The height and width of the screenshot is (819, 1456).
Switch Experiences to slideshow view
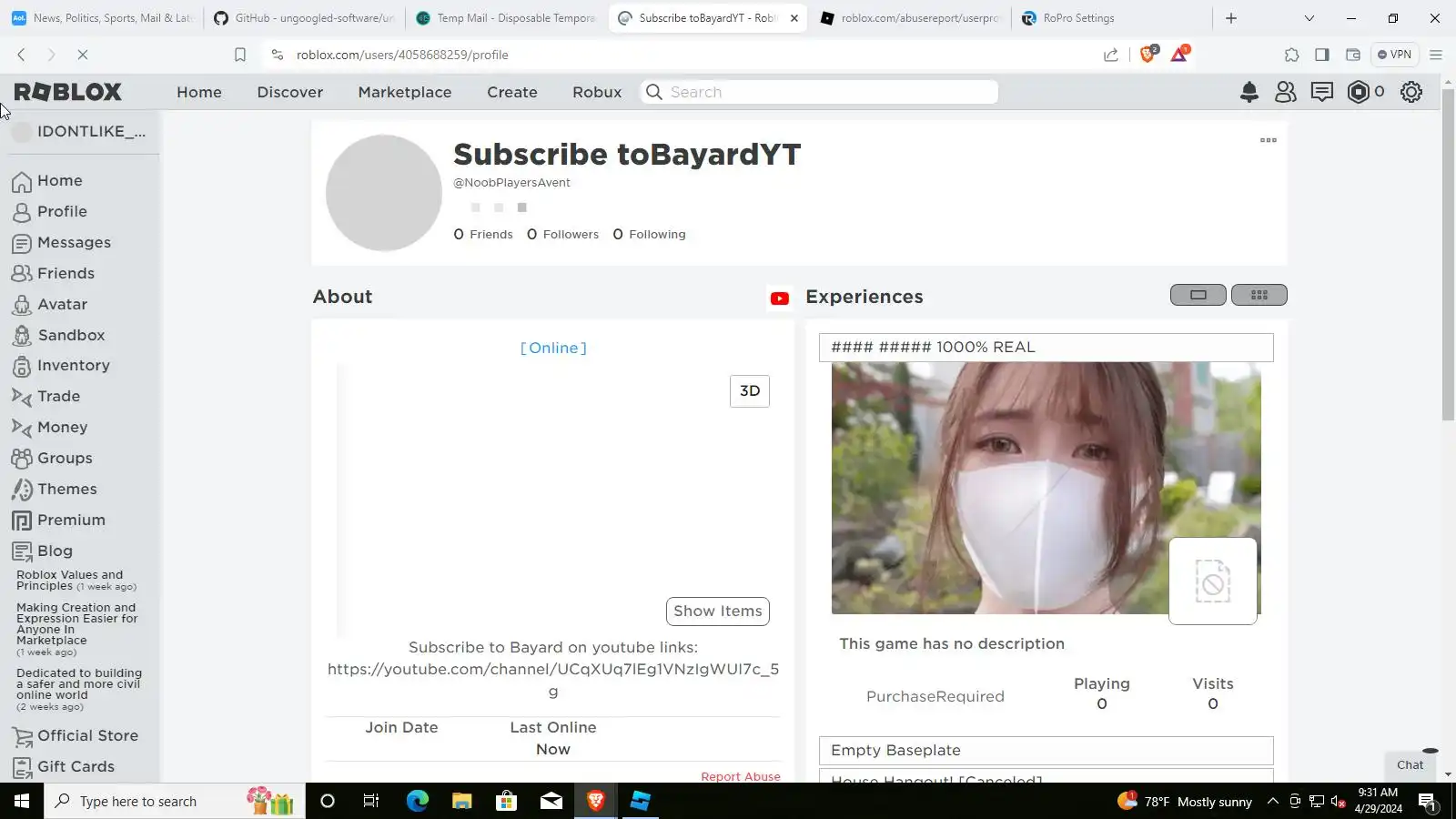1198,295
